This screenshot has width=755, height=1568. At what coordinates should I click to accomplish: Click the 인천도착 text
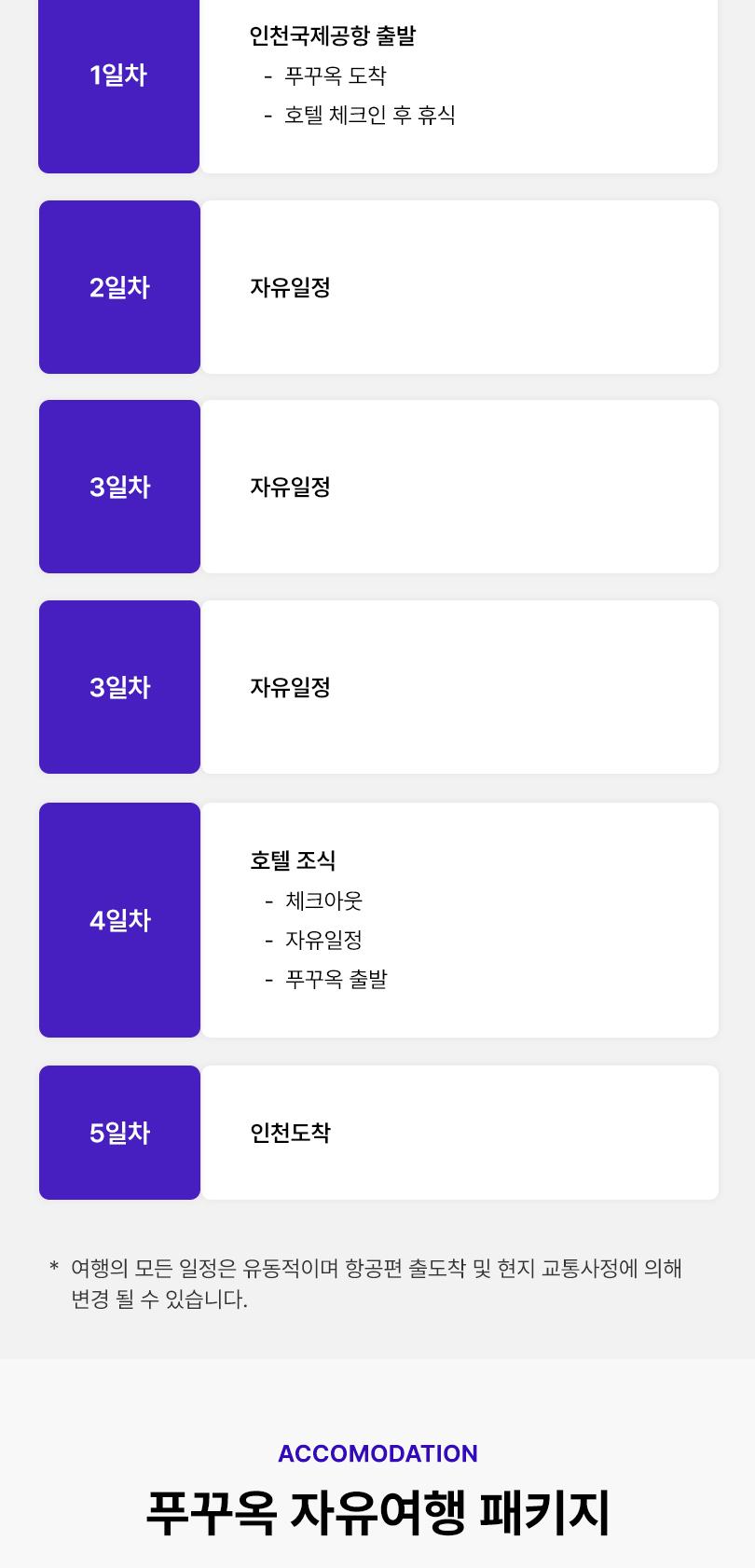click(x=290, y=1133)
